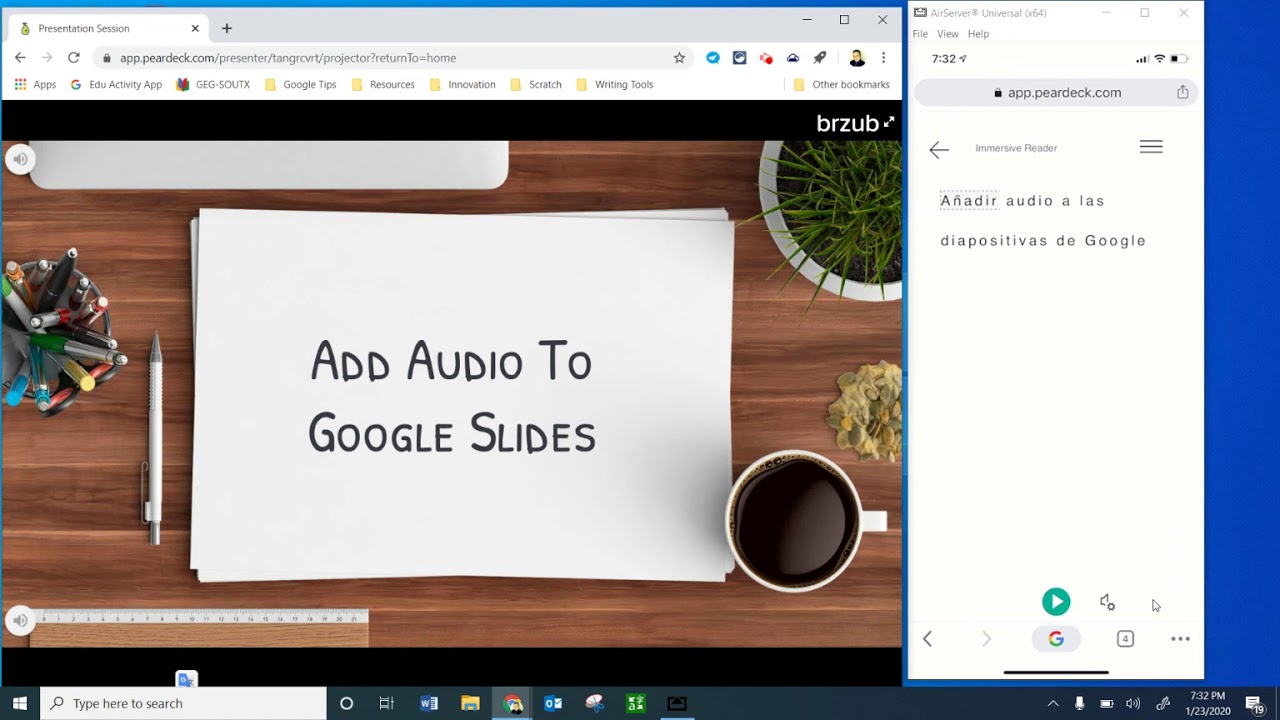Screen dimensions: 1280x720
Task: Expand the Writing Tools bookmark folder
Action: coord(615,85)
